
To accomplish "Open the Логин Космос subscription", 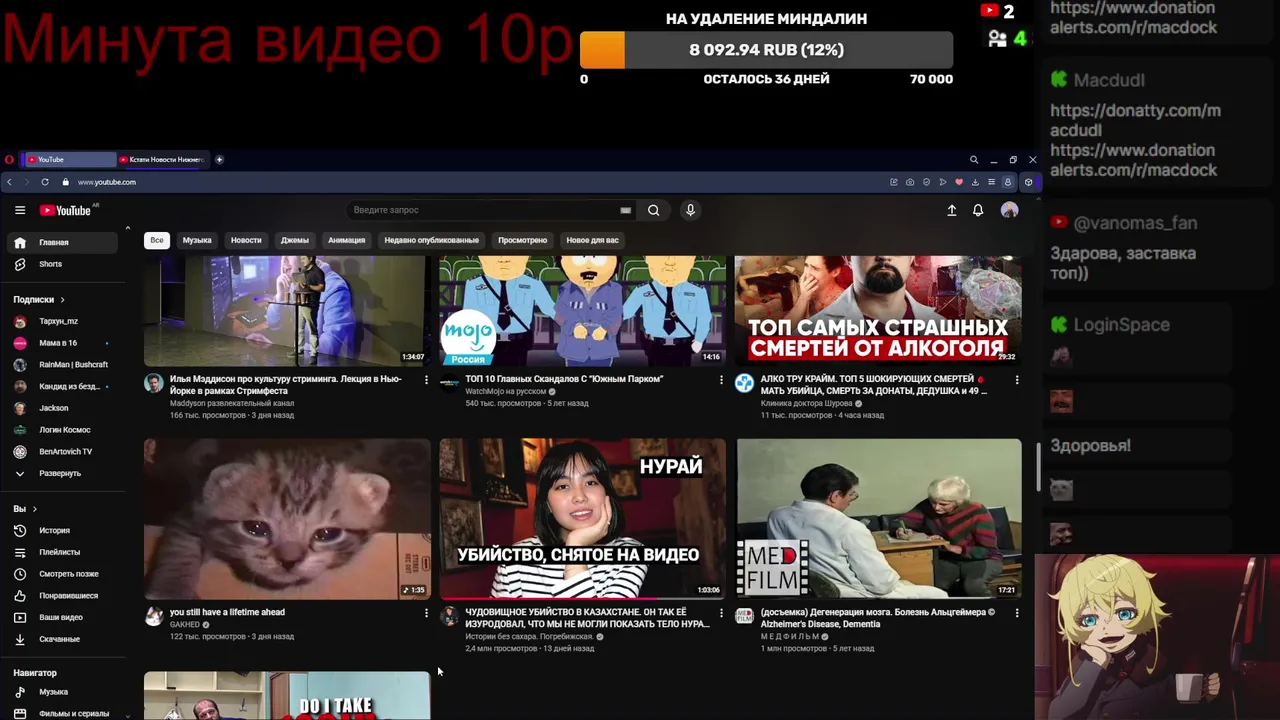I will tap(62, 430).
